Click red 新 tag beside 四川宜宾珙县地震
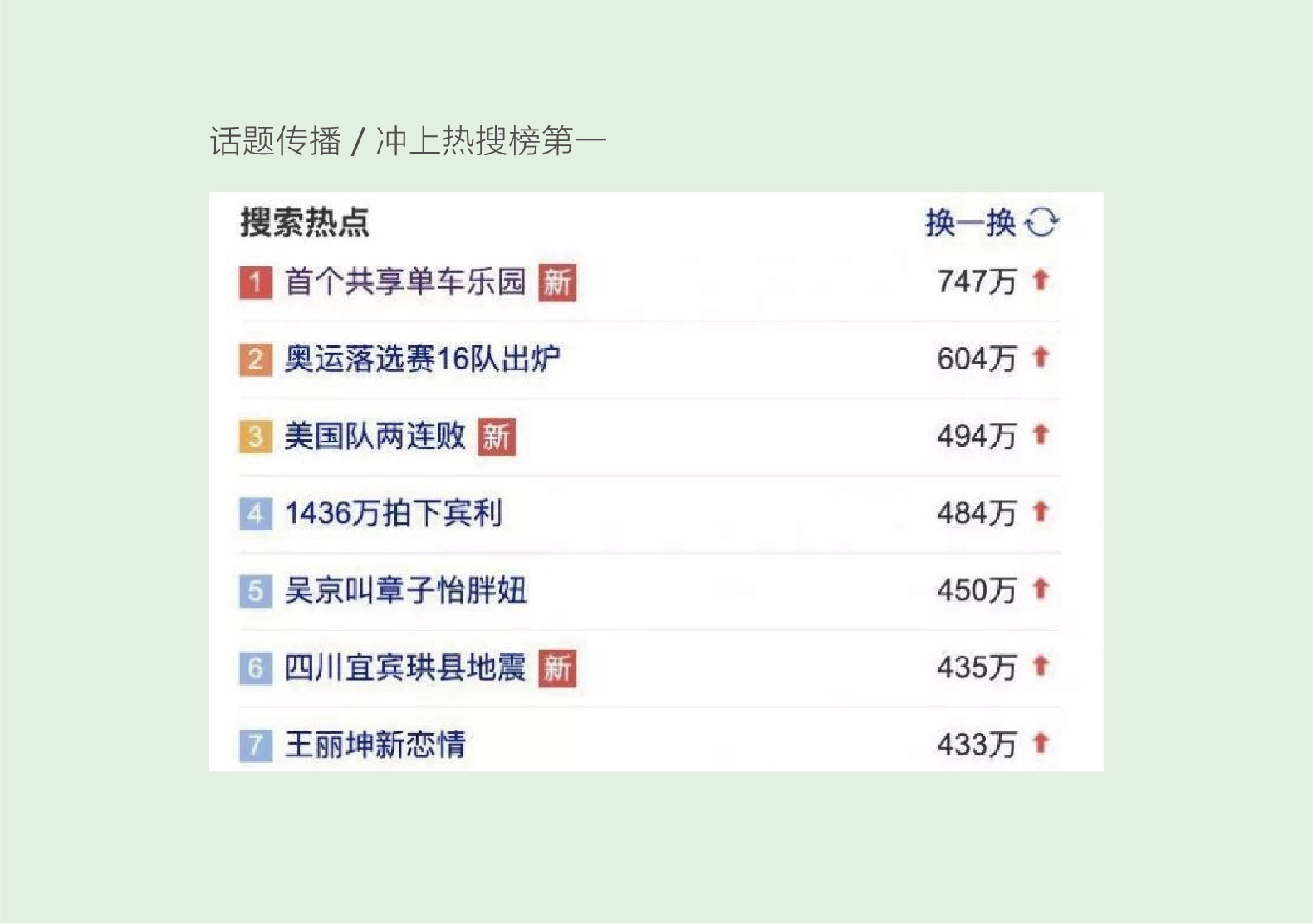Viewport: 1313px width, 924px height. click(557, 668)
